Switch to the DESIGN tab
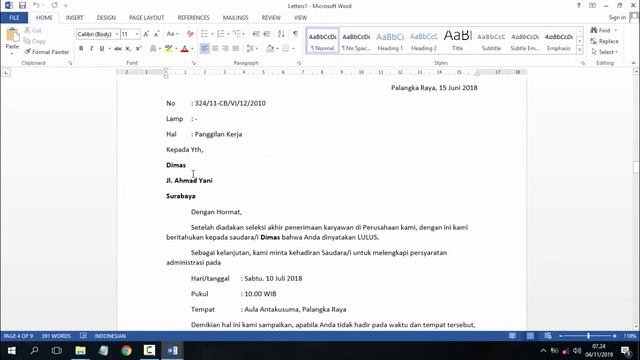The width and height of the screenshot is (640, 360). (106, 18)
